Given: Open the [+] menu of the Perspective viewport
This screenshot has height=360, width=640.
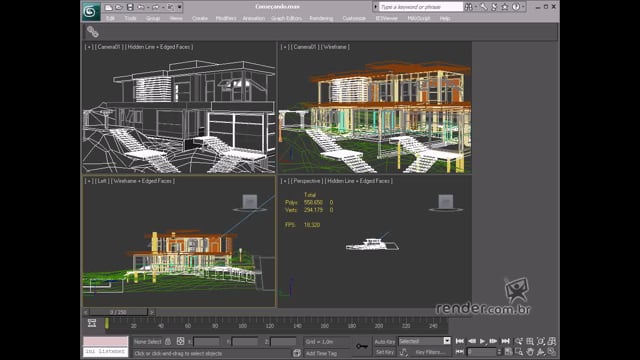Looking at the screenshot, I should click(284, 181).
